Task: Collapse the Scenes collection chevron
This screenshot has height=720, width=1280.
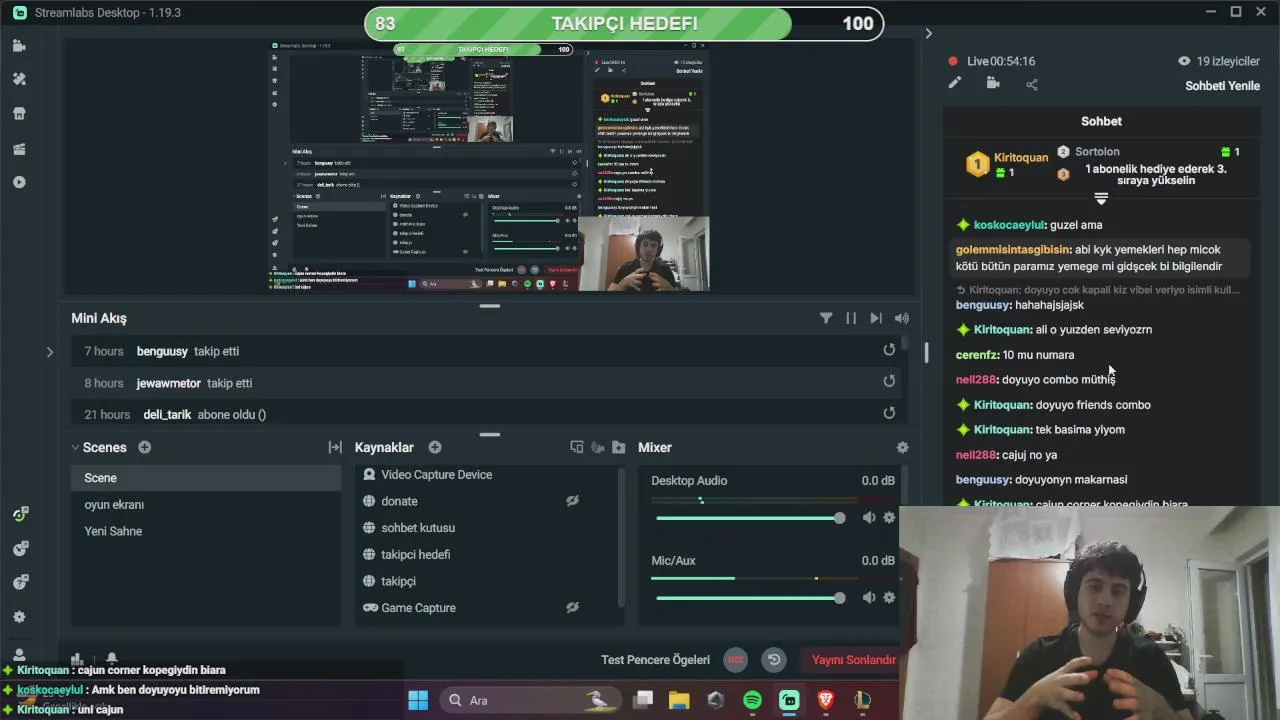Action: [x=75, y=447]
